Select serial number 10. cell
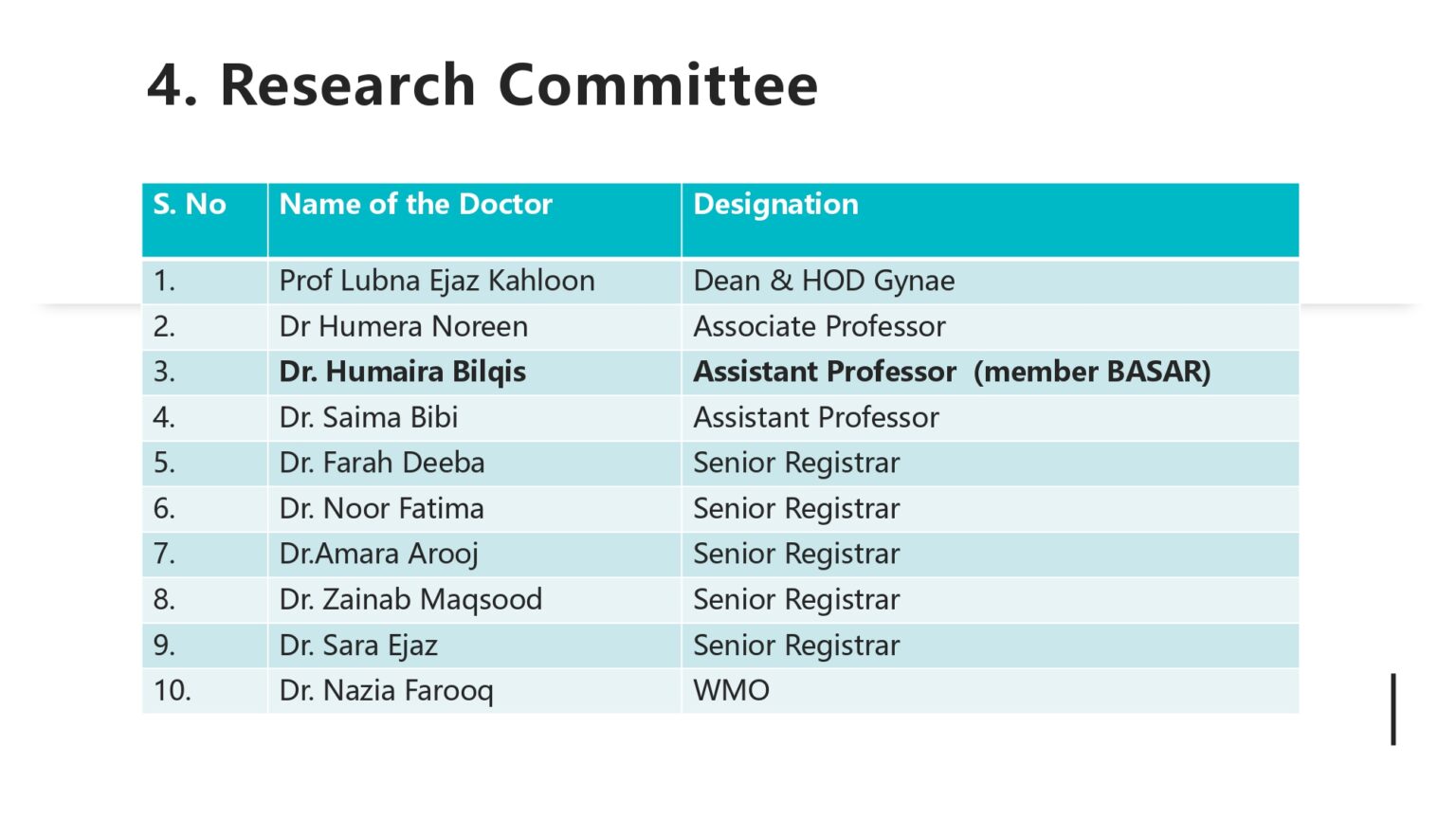Image resolution: width=1456 pixels, height=819 pixels. 205,691
